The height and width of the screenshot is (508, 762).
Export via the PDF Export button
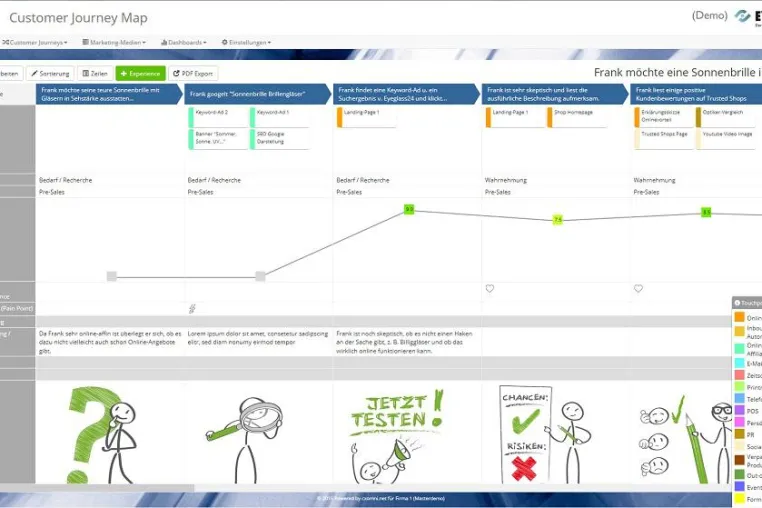193,73
